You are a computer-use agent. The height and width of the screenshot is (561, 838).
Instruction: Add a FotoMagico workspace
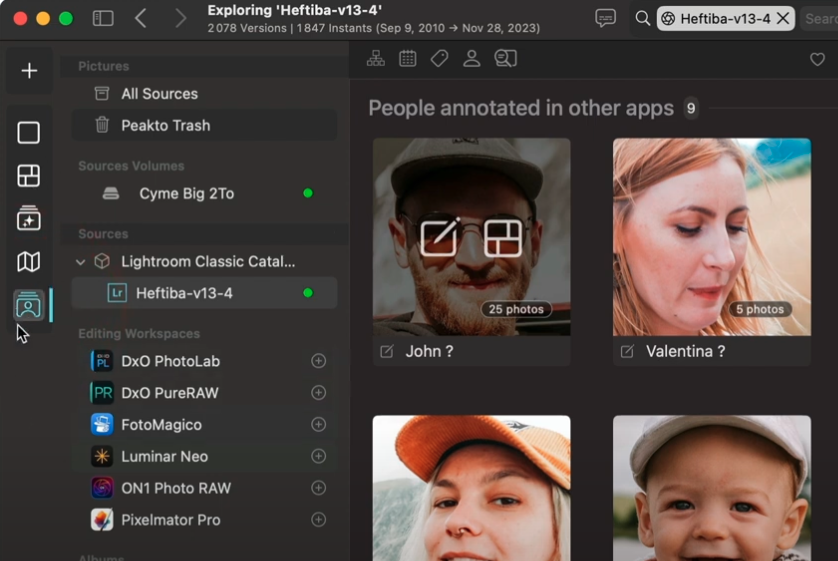[x=319, y=424]
